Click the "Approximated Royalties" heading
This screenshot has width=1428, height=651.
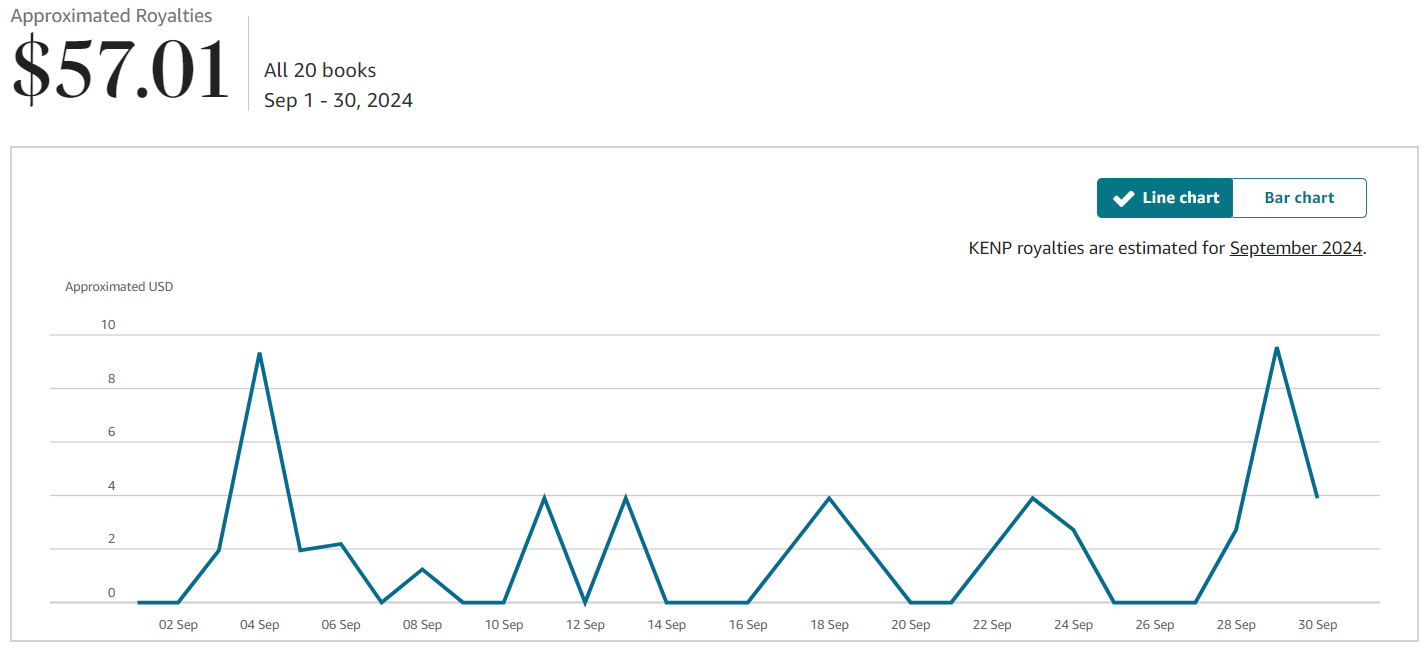point(111,16)
